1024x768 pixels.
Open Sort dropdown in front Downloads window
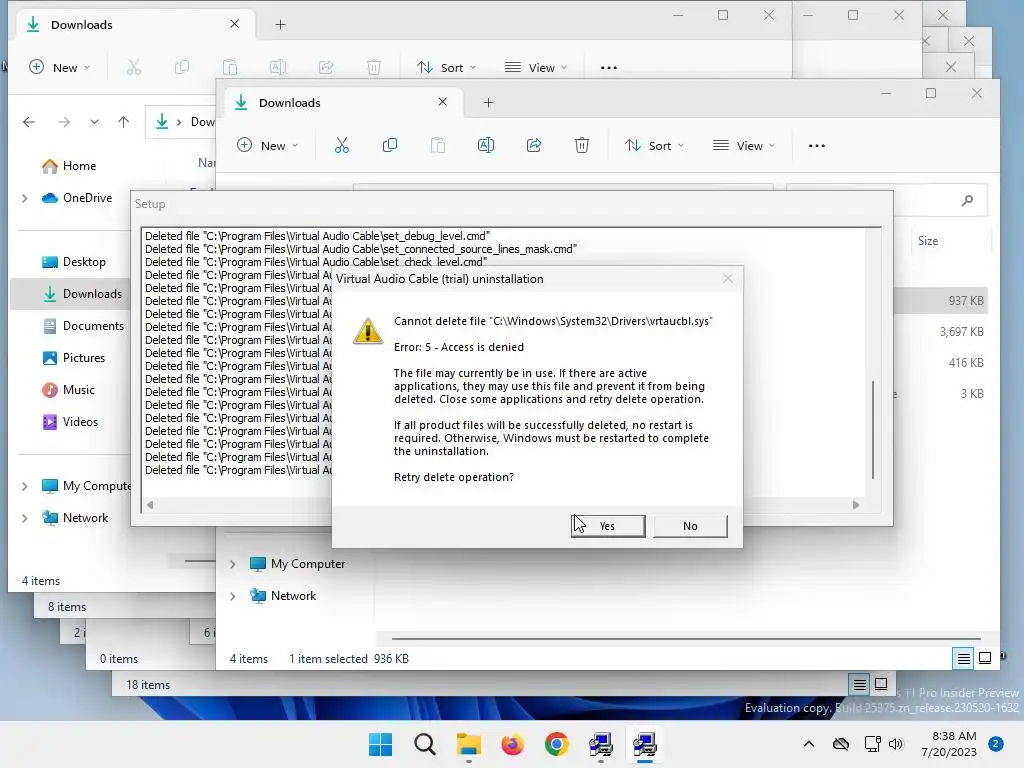pyautogui.click(x=654, y=146)
